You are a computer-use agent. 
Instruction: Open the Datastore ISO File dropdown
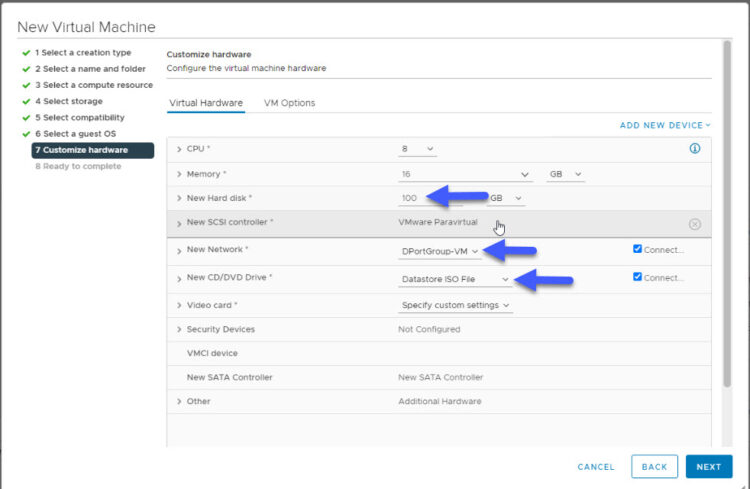pos(455,279)
